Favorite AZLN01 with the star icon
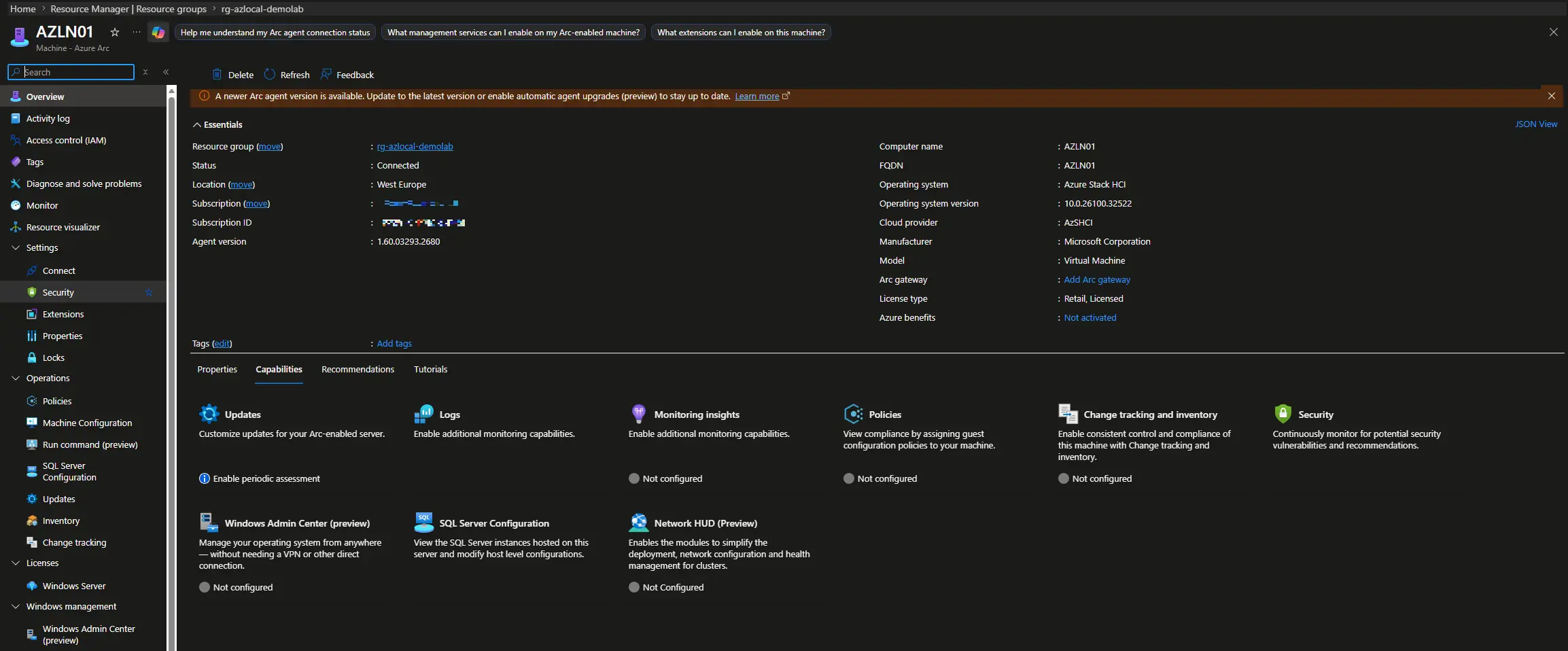This screenshot has height=651, width=1568. point(115,33)
